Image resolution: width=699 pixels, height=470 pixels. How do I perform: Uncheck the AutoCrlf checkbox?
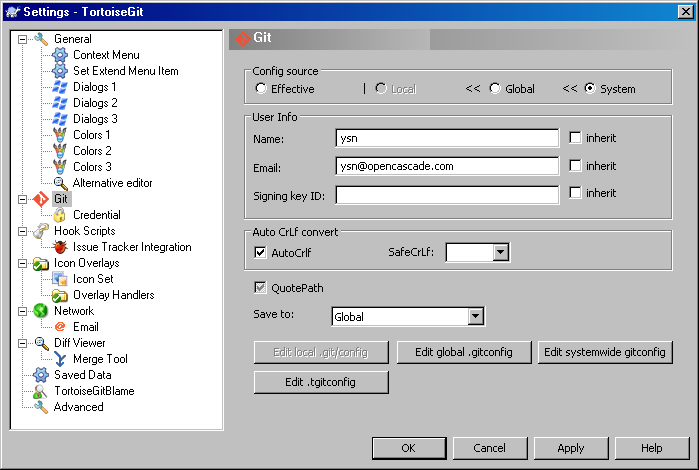point(261,253)
